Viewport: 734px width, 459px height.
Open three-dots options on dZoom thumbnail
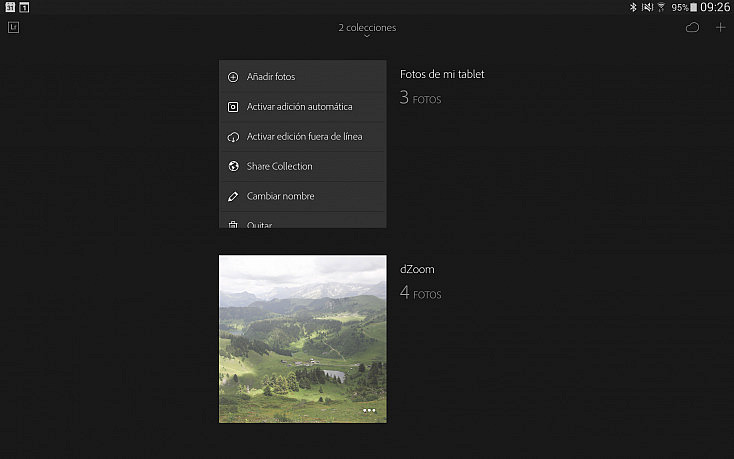coord(369,410)
